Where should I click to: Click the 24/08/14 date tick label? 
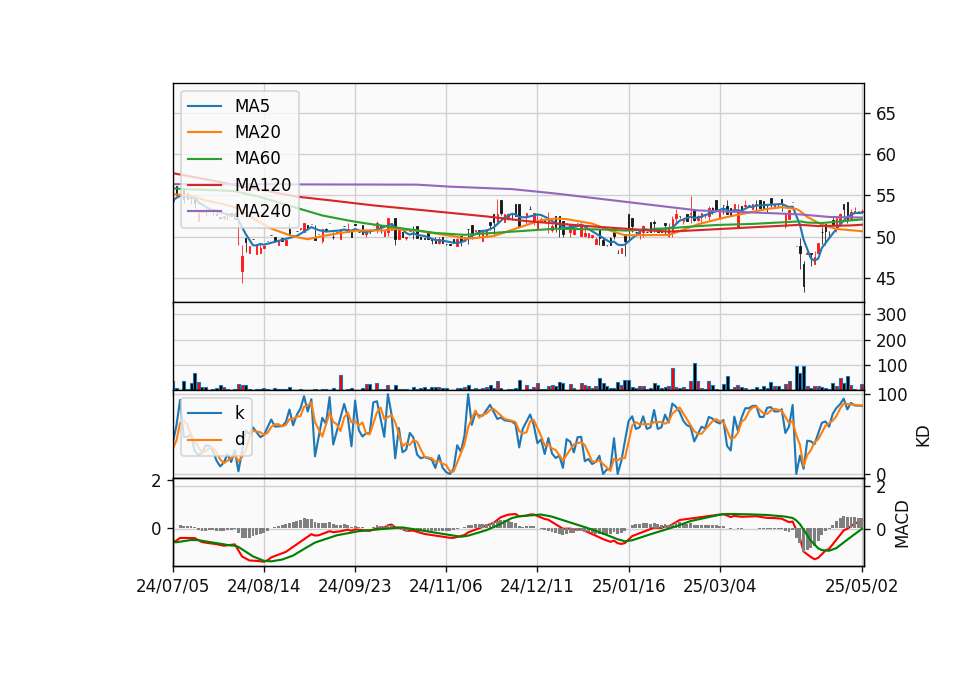point(264,587)
